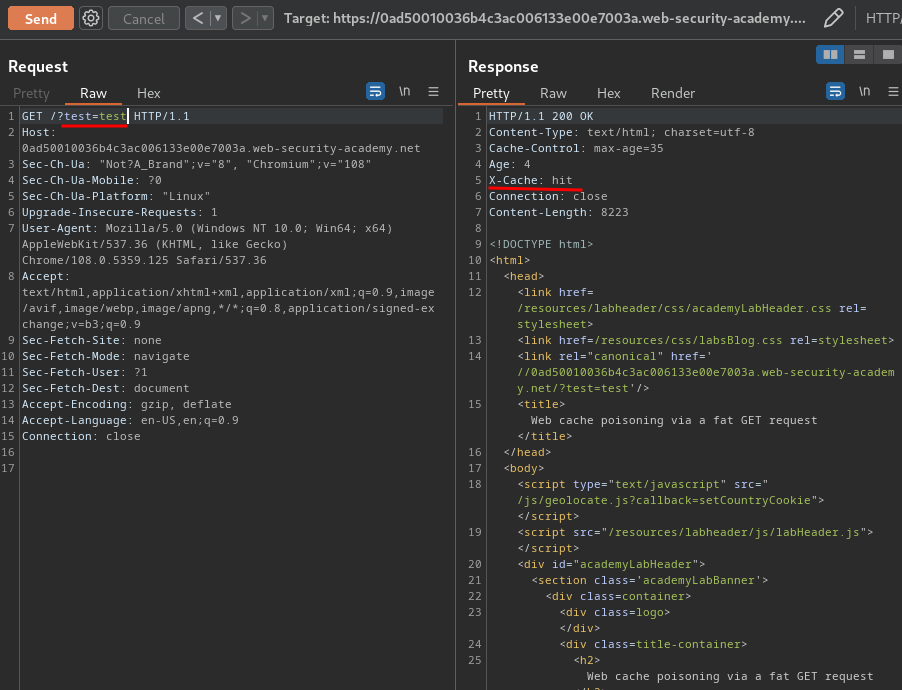
Task: Click the Accept-Language header line
Action: point(130,421)
